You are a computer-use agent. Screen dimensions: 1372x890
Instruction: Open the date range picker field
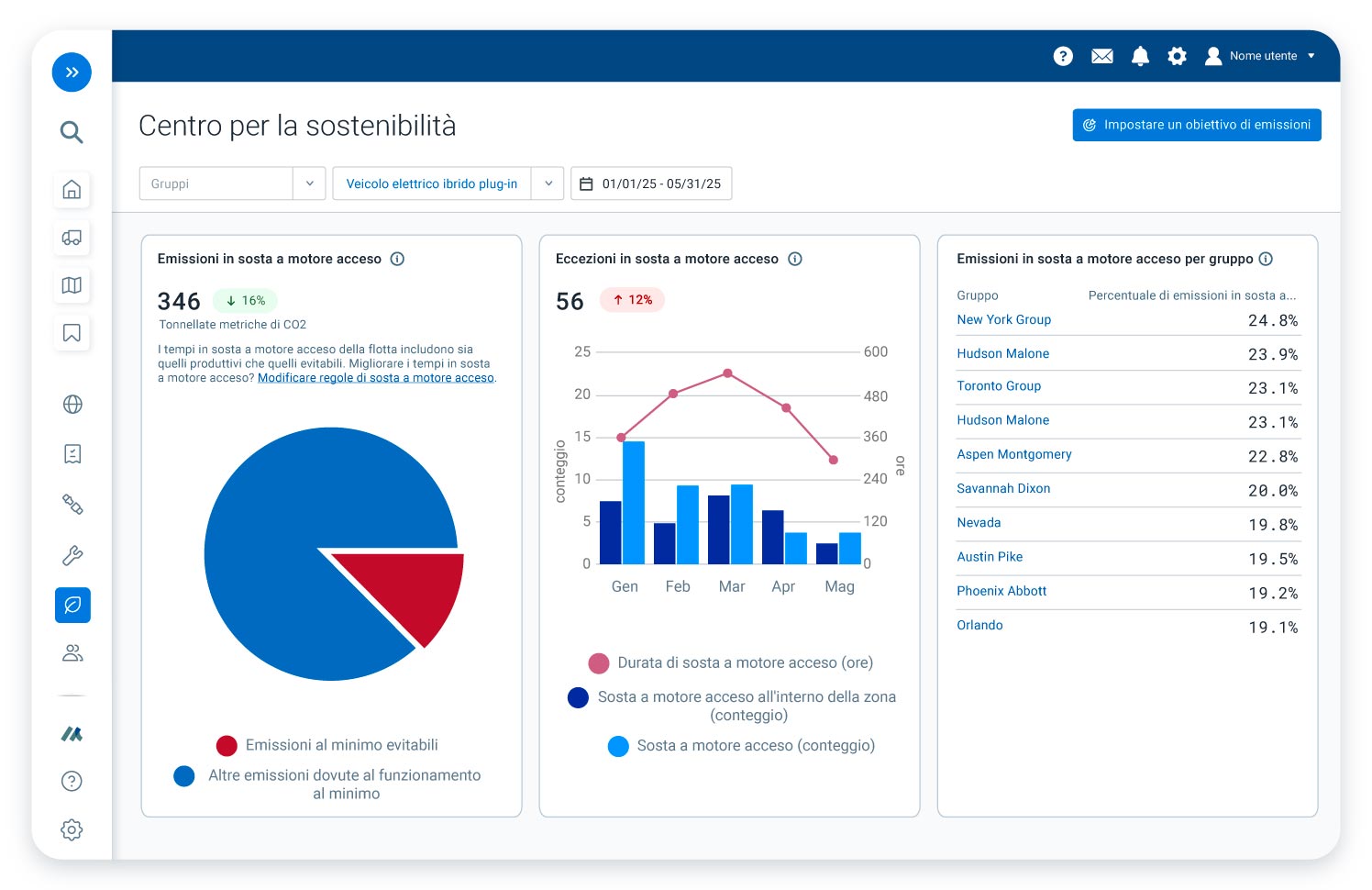pos(651,184)
